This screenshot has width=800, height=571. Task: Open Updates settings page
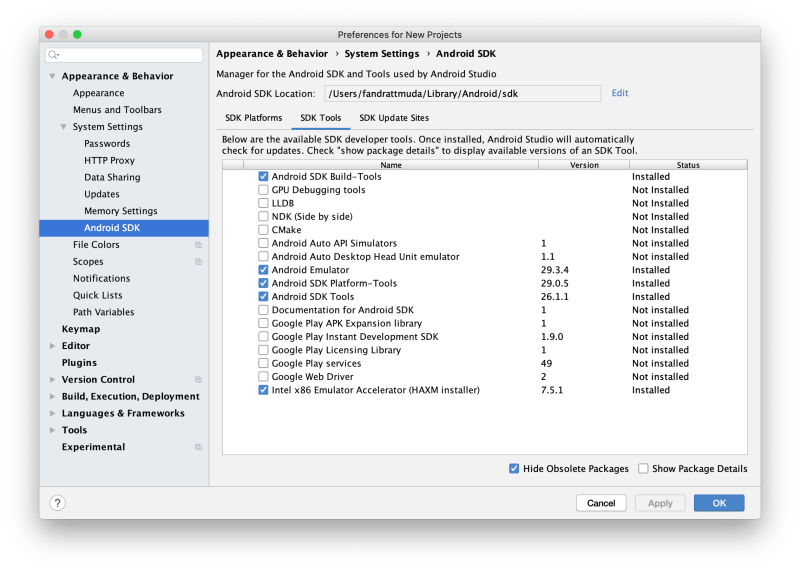[x=102, y=194]
